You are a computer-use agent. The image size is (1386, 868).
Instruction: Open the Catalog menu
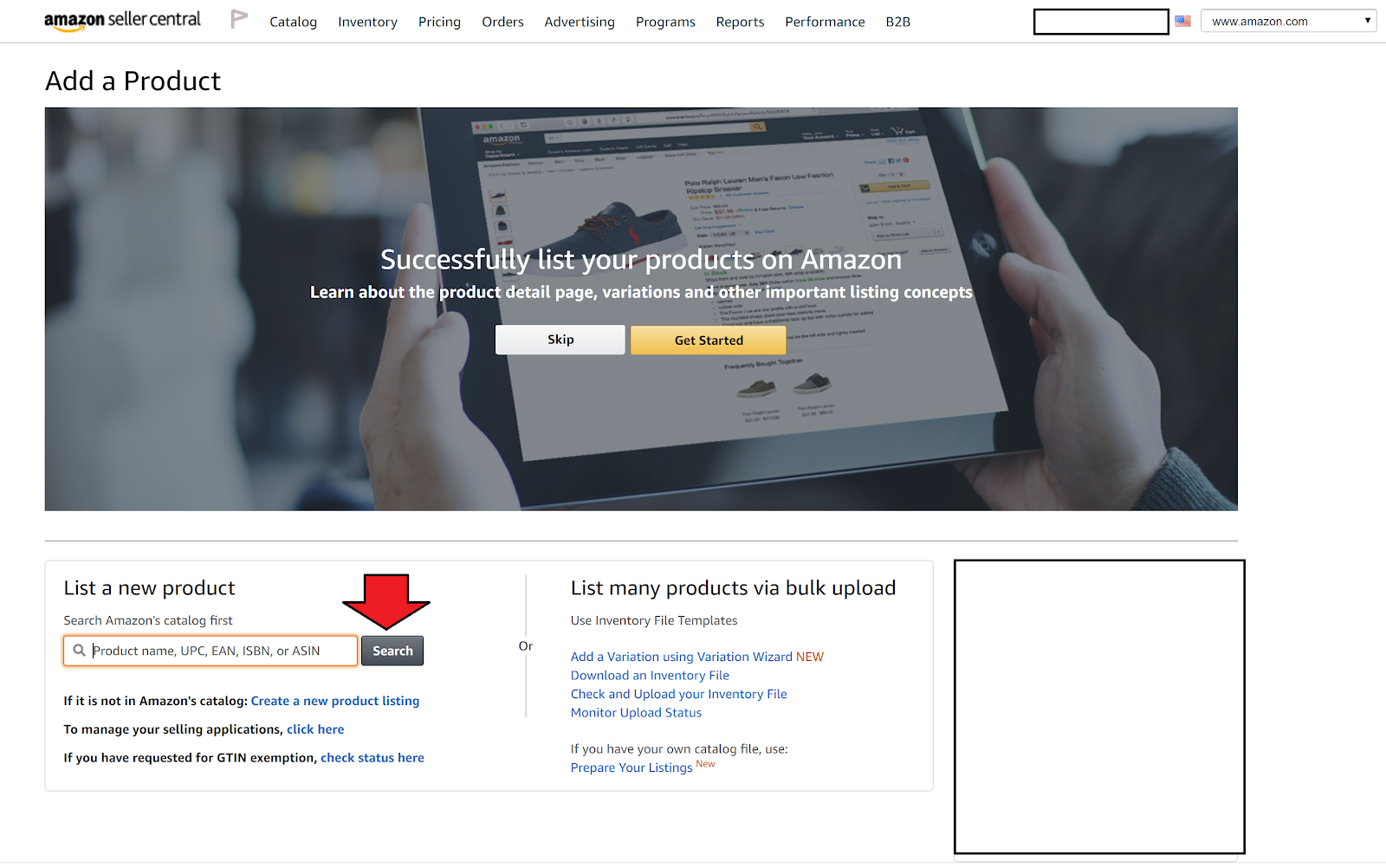[x=293, y=22]
